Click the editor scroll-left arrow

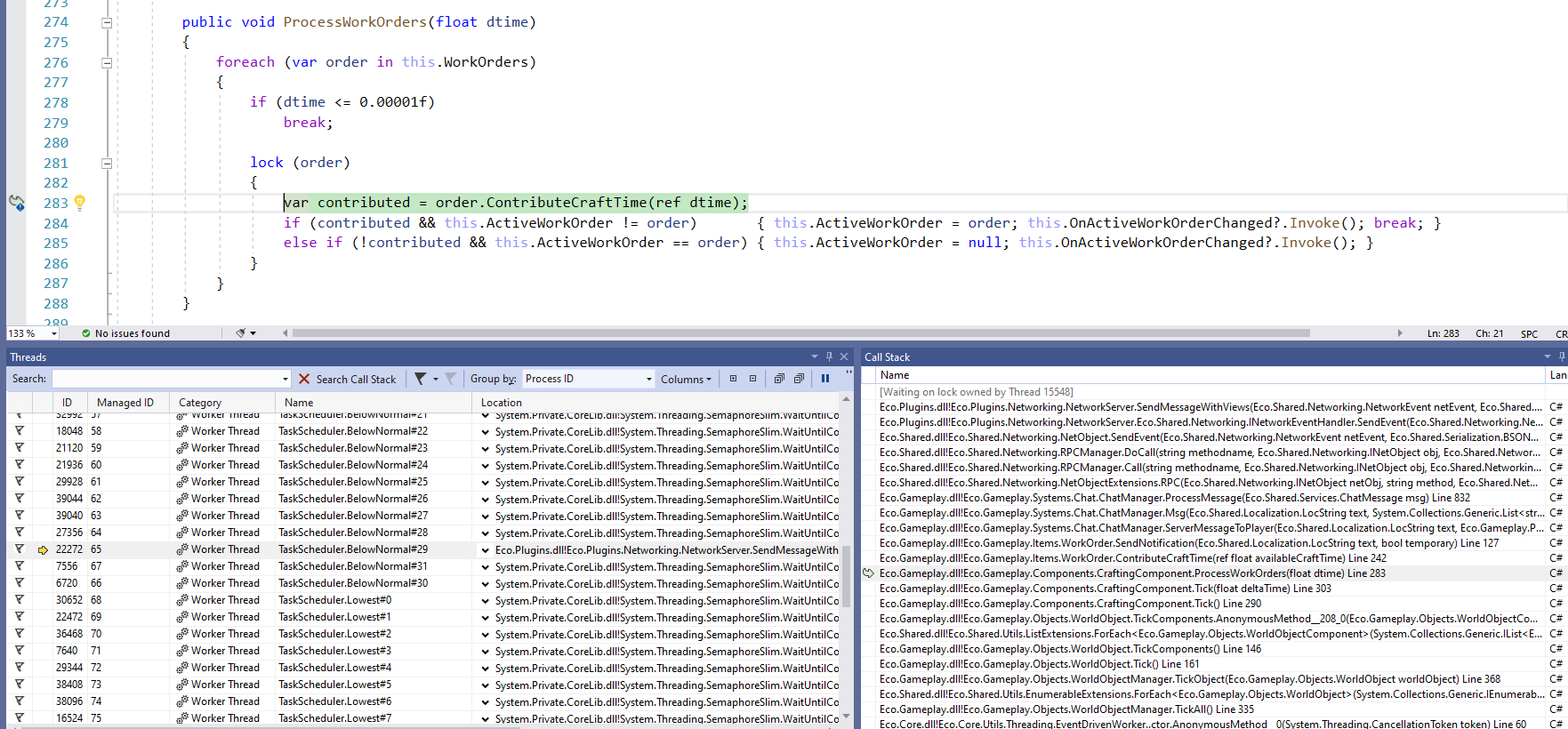tap(285, 333)
